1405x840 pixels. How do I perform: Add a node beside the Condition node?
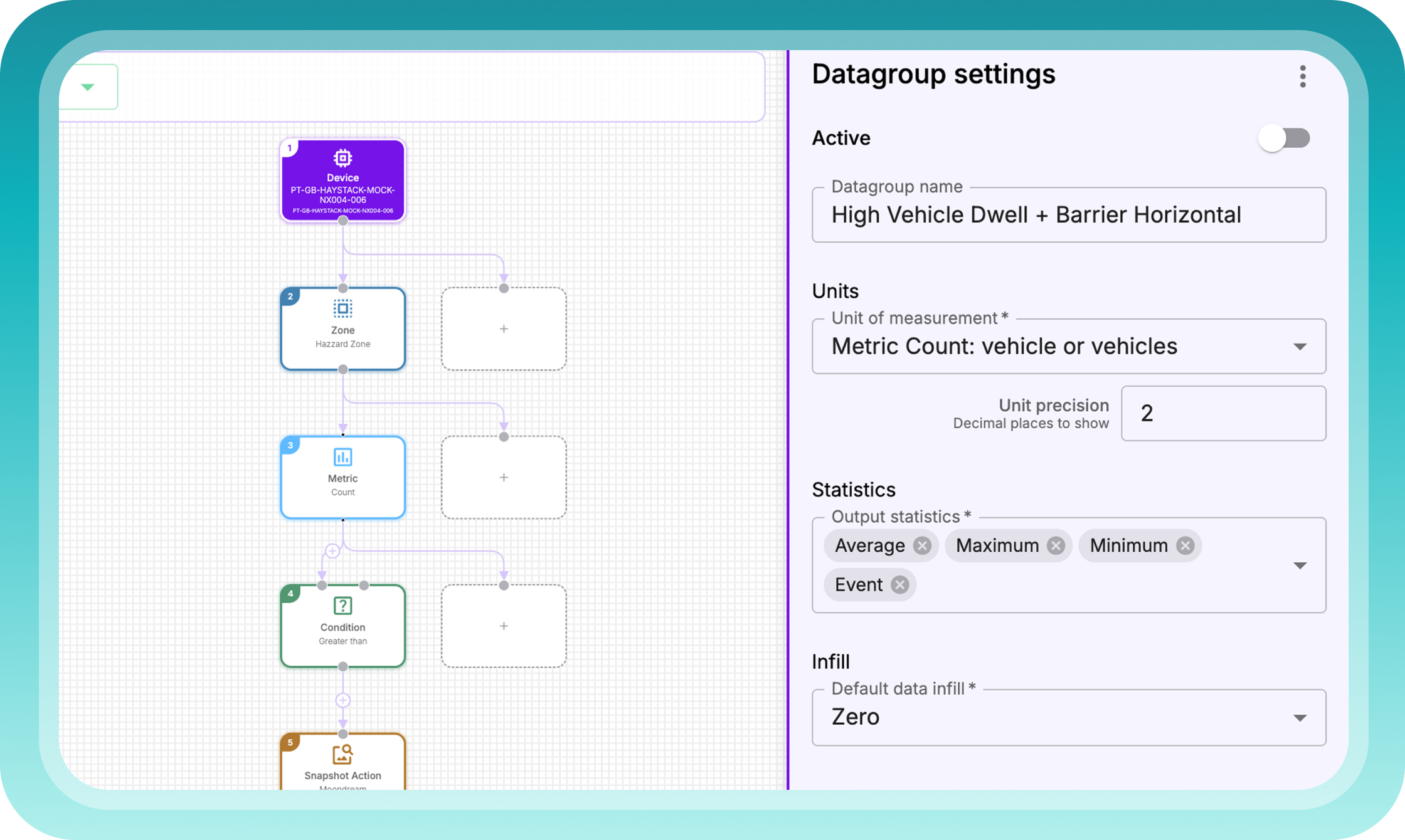[504, 626]
